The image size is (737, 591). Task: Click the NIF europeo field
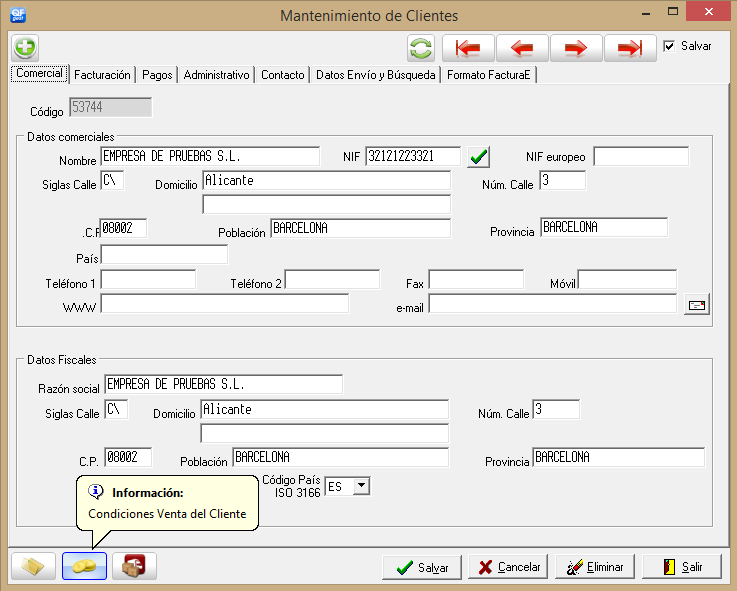tap(641, 156)
